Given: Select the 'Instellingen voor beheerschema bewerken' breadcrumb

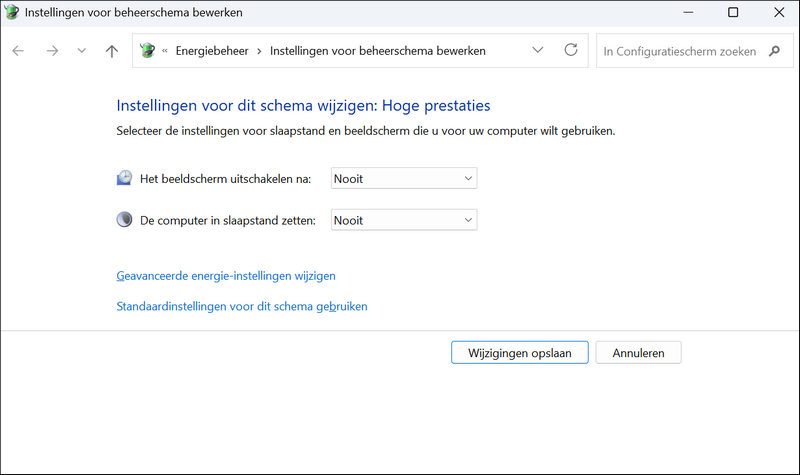Looking at the screenshot, I should click(x=377, y=51).
